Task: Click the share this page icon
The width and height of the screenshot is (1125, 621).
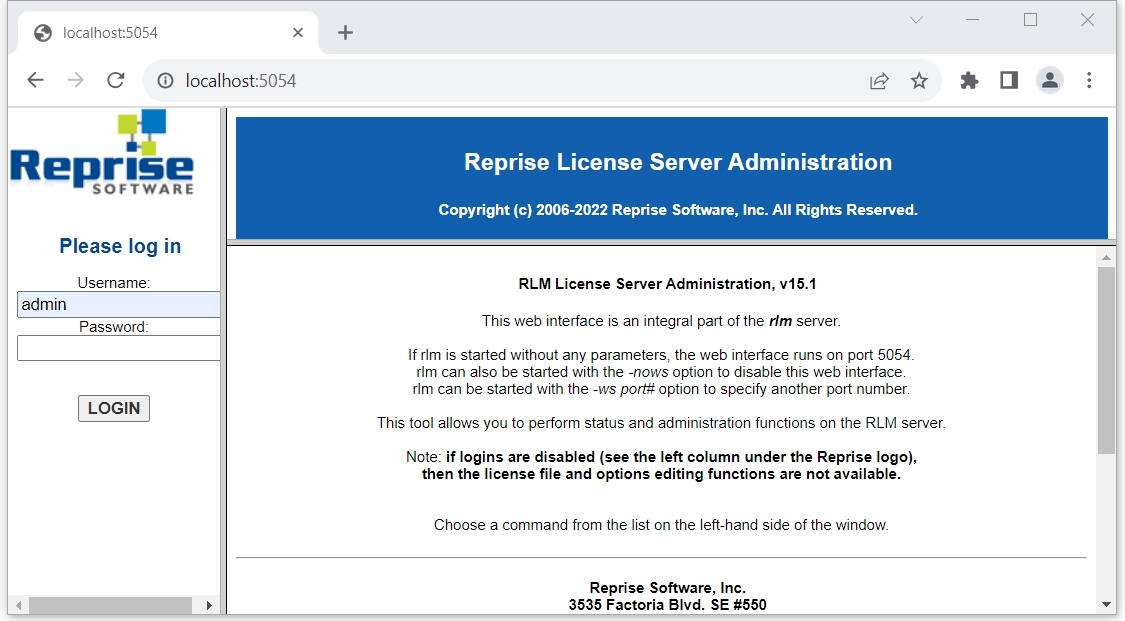Action: point(879,81)
